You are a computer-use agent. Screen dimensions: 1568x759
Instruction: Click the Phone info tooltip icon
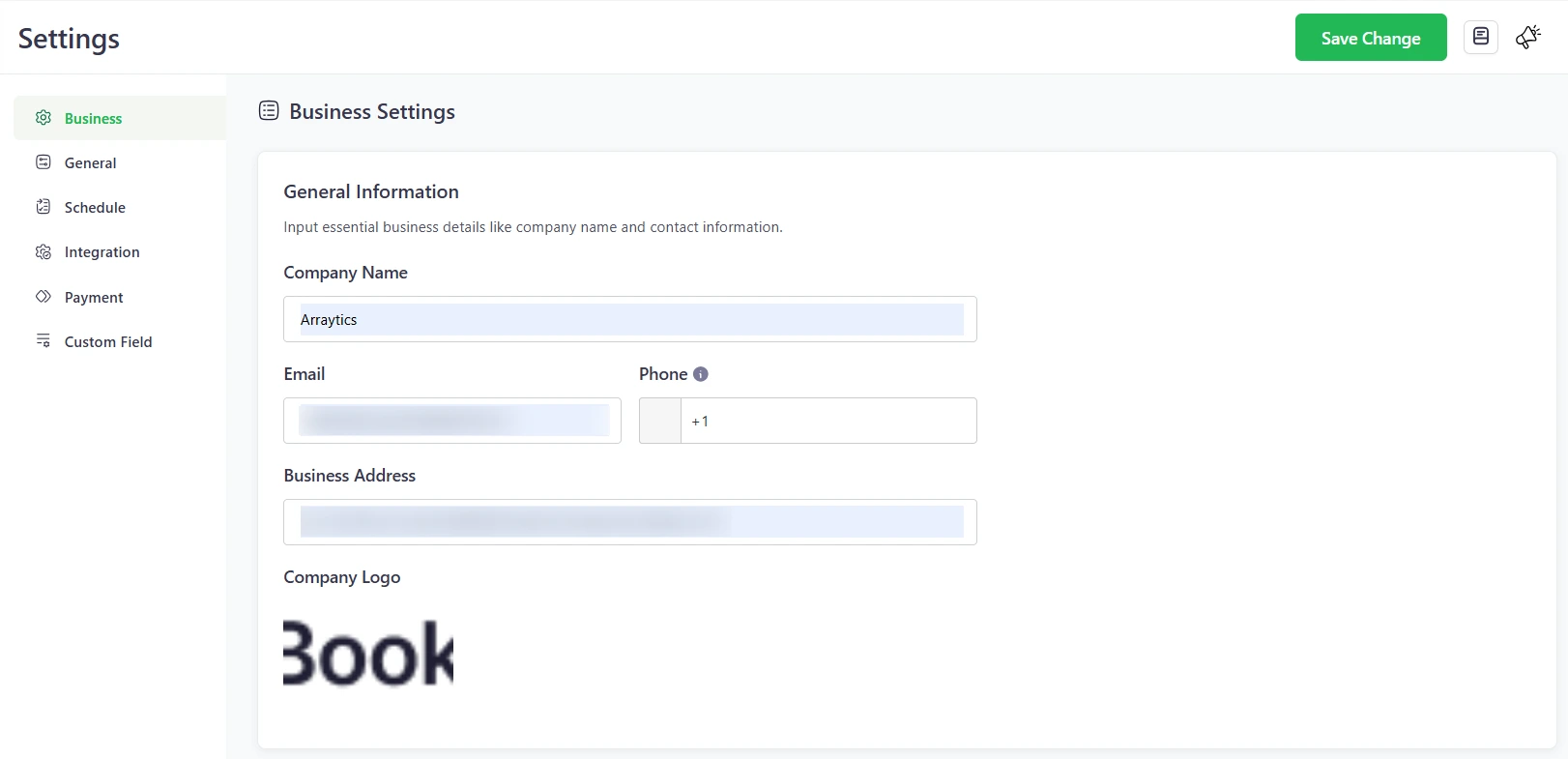701,374
